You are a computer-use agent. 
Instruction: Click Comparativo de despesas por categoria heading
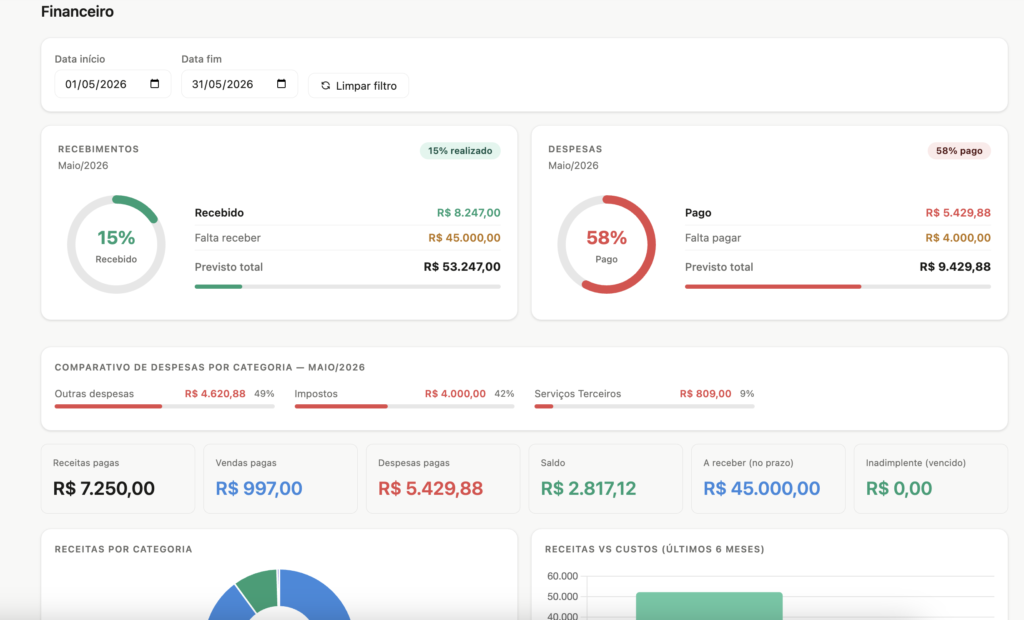[210, 367]
